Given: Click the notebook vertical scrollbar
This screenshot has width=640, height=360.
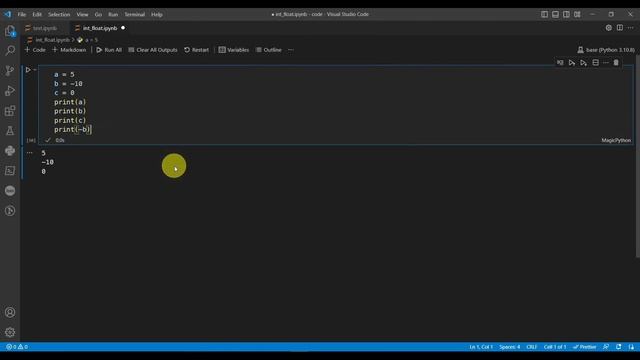Looking at the screenshot, I should pos(638,155).
